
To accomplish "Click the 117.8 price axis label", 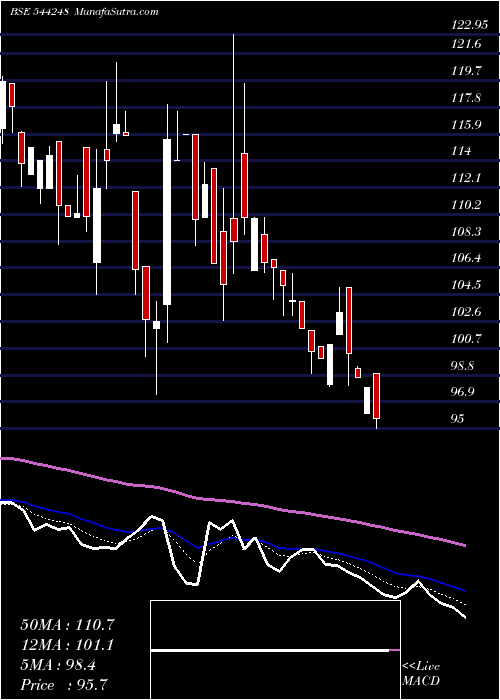I will point(466,97).
